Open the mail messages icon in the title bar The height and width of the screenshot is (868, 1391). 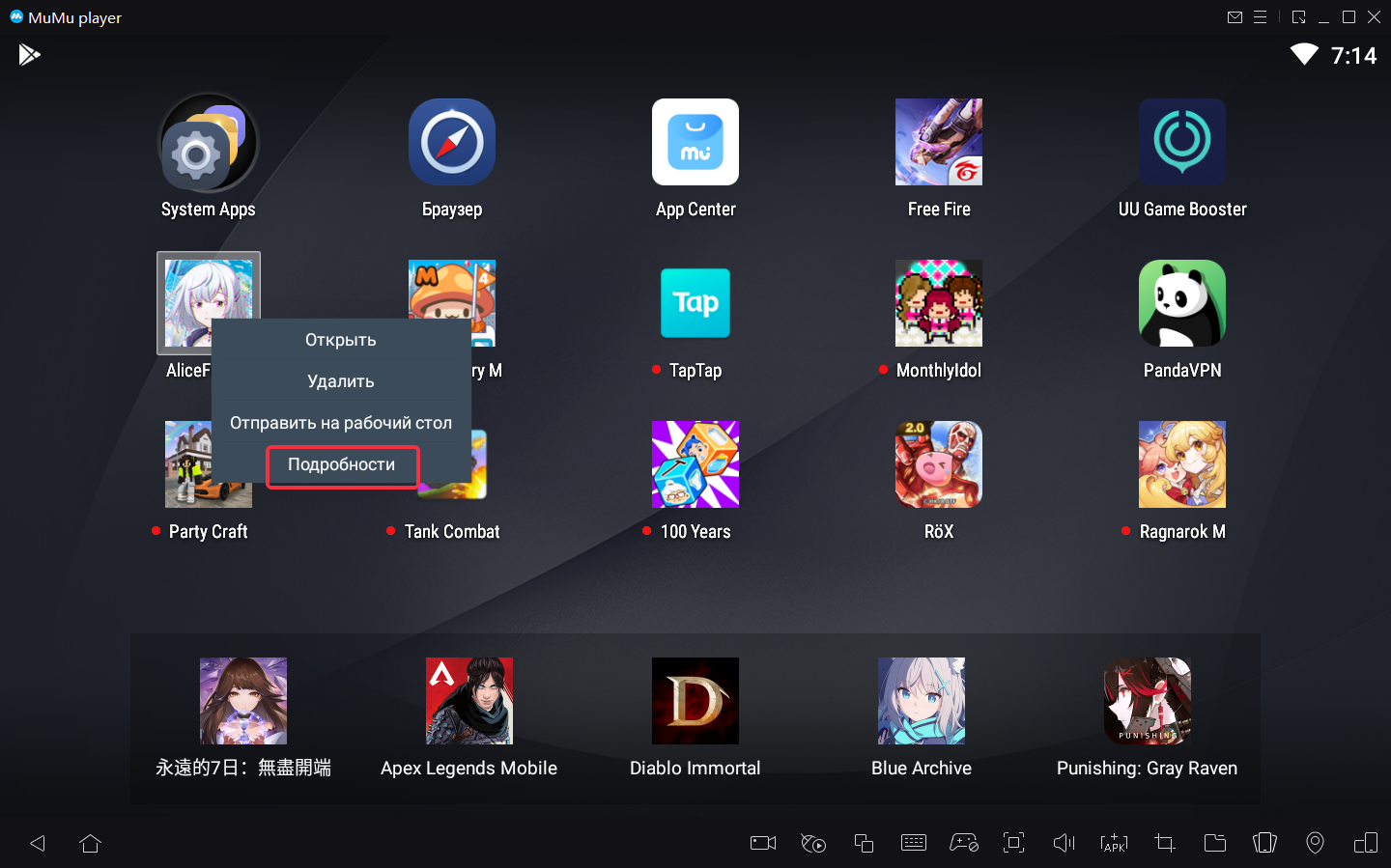[1235, 17]
